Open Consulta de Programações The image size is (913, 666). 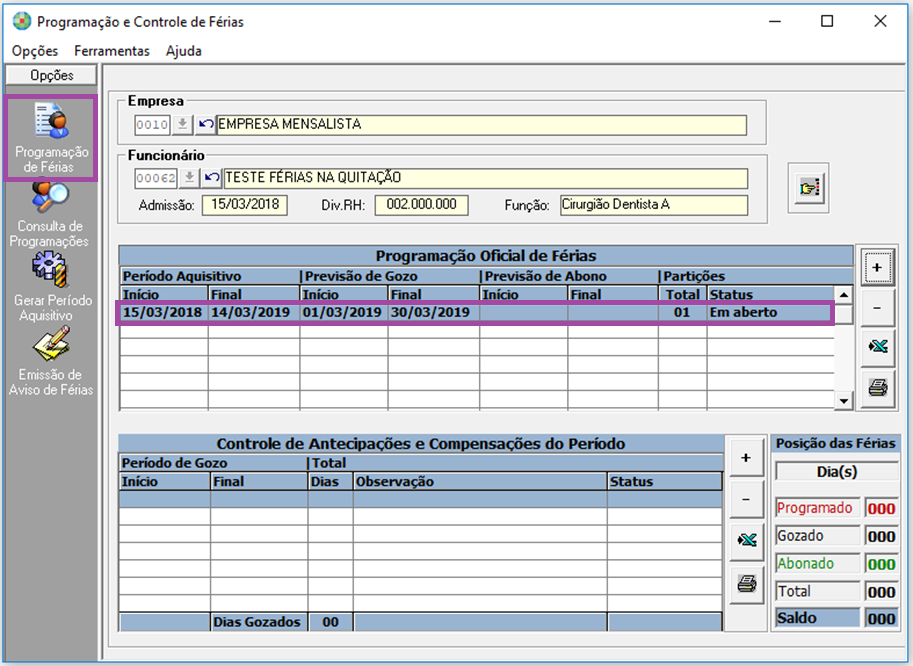pos(50,214)
